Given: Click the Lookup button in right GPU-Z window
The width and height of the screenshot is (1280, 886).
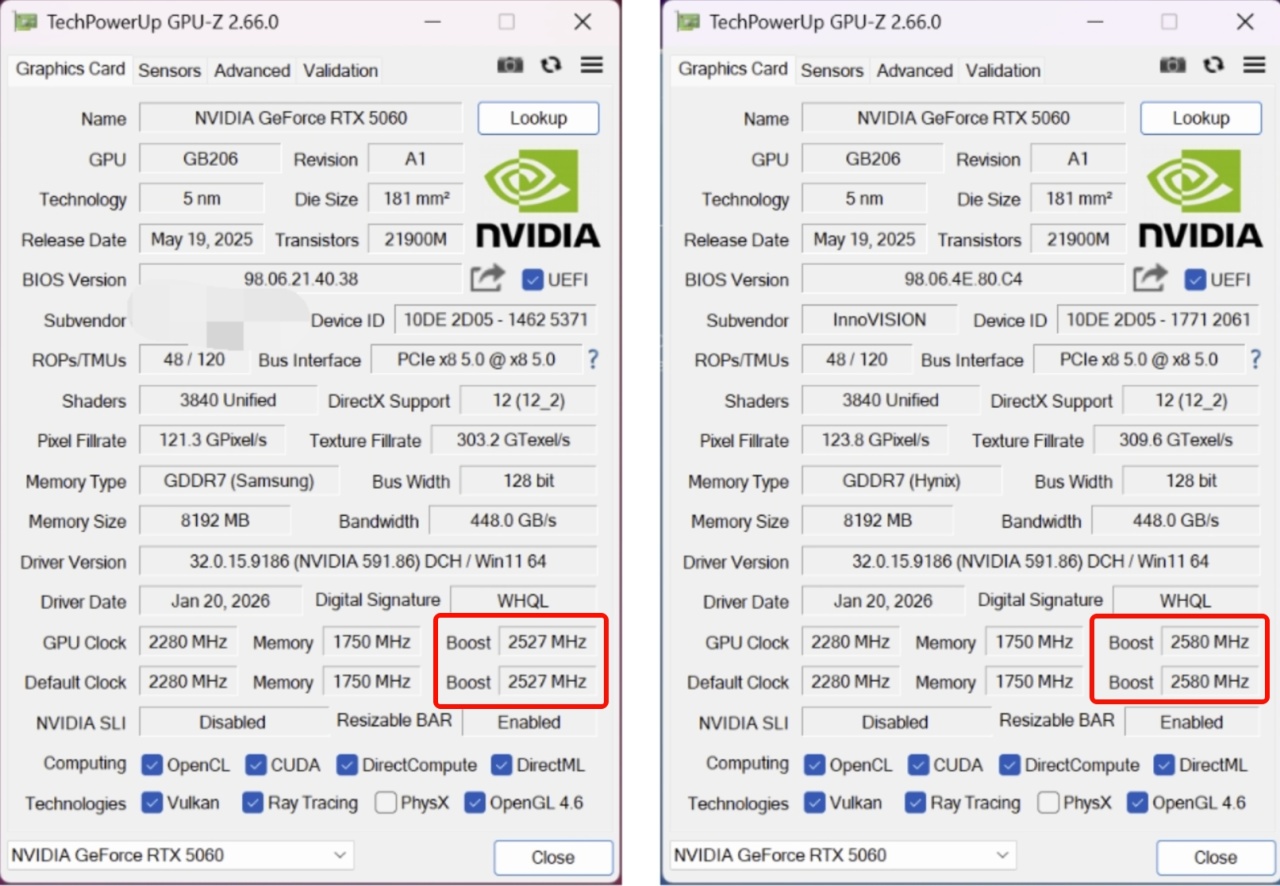Looking at the screenshot, I should pos(1201,118).
